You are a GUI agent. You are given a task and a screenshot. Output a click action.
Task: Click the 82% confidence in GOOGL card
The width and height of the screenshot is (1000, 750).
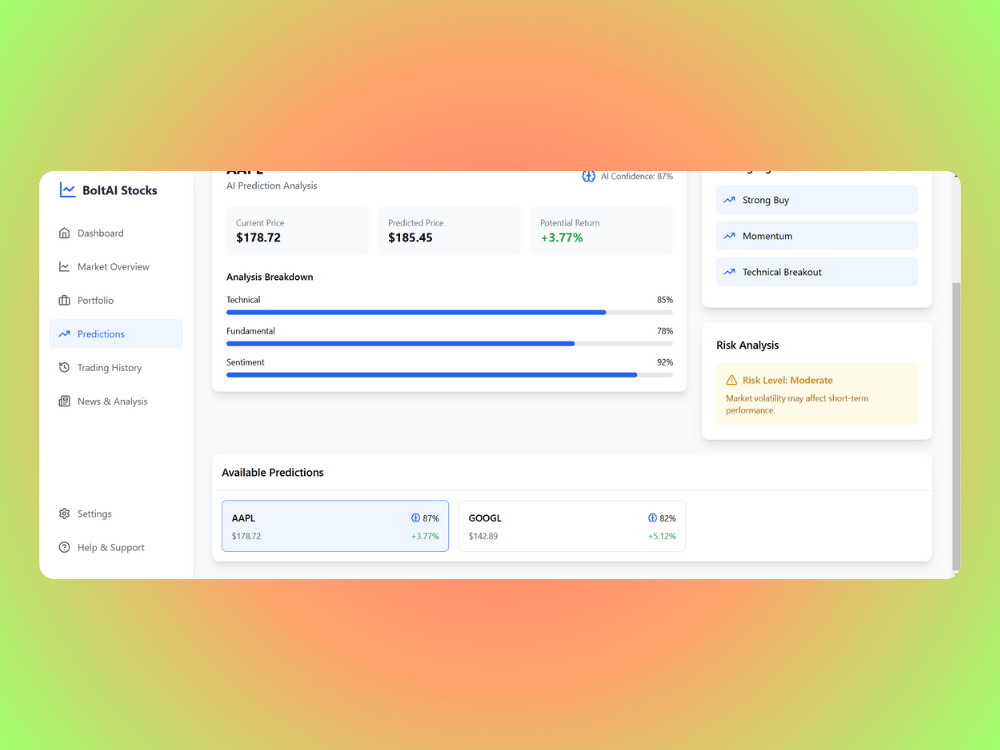pos(668,518)
